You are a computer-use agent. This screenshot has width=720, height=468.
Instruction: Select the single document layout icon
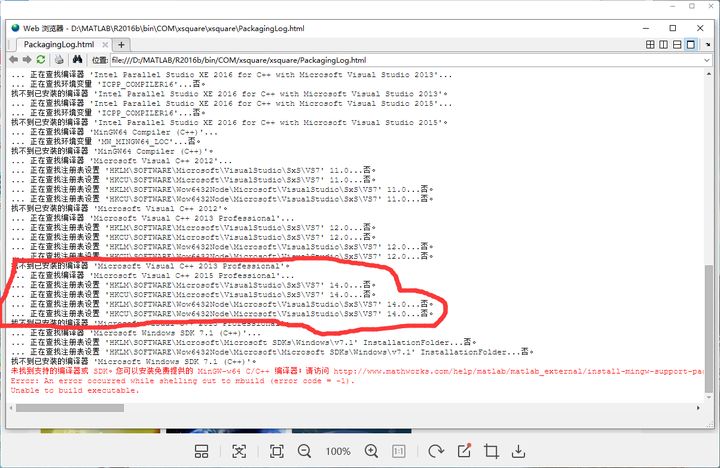691,45
